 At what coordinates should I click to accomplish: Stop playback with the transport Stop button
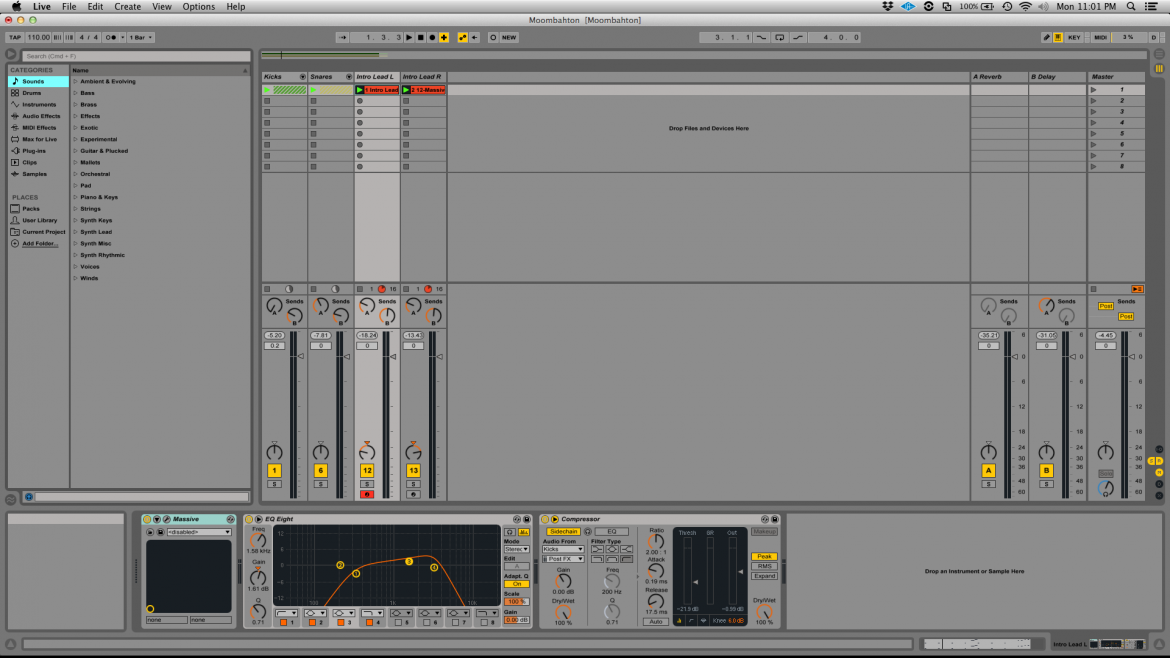(420, 37)
